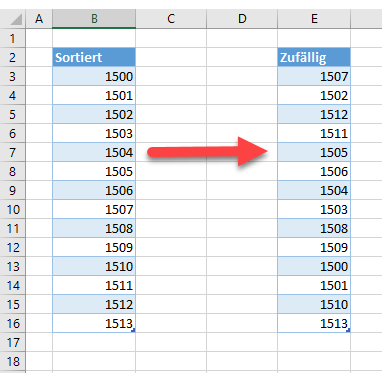Select cell 1505 in Zufällig column

point(314,152)
